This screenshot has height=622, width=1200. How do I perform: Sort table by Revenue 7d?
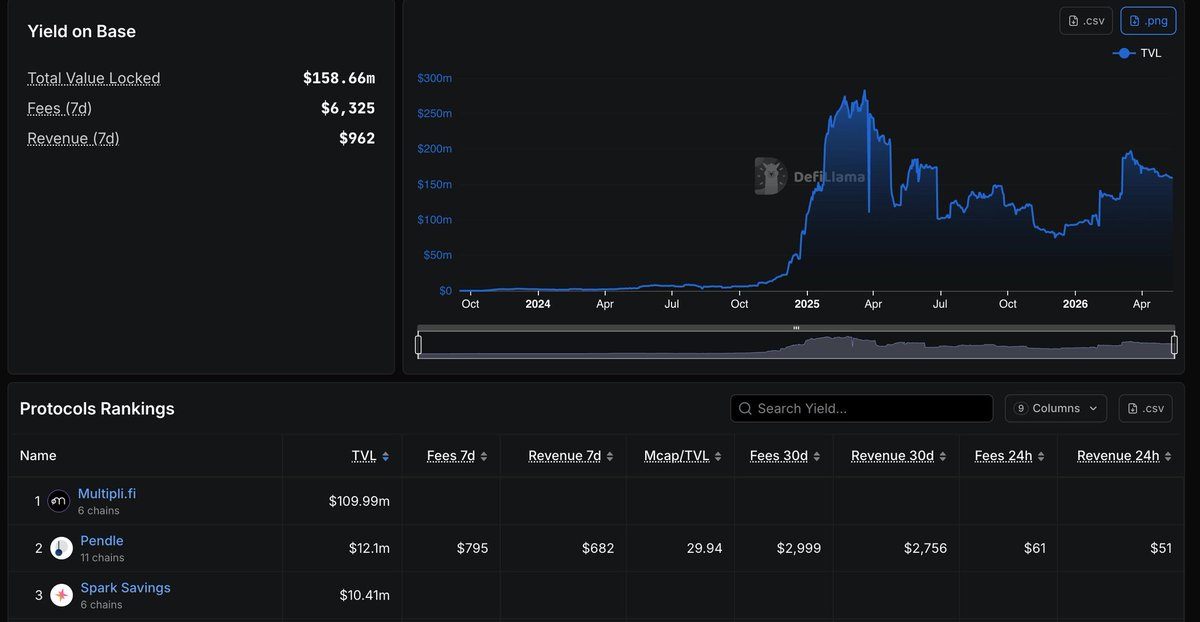pyautogui.click(x=572, y=456)
